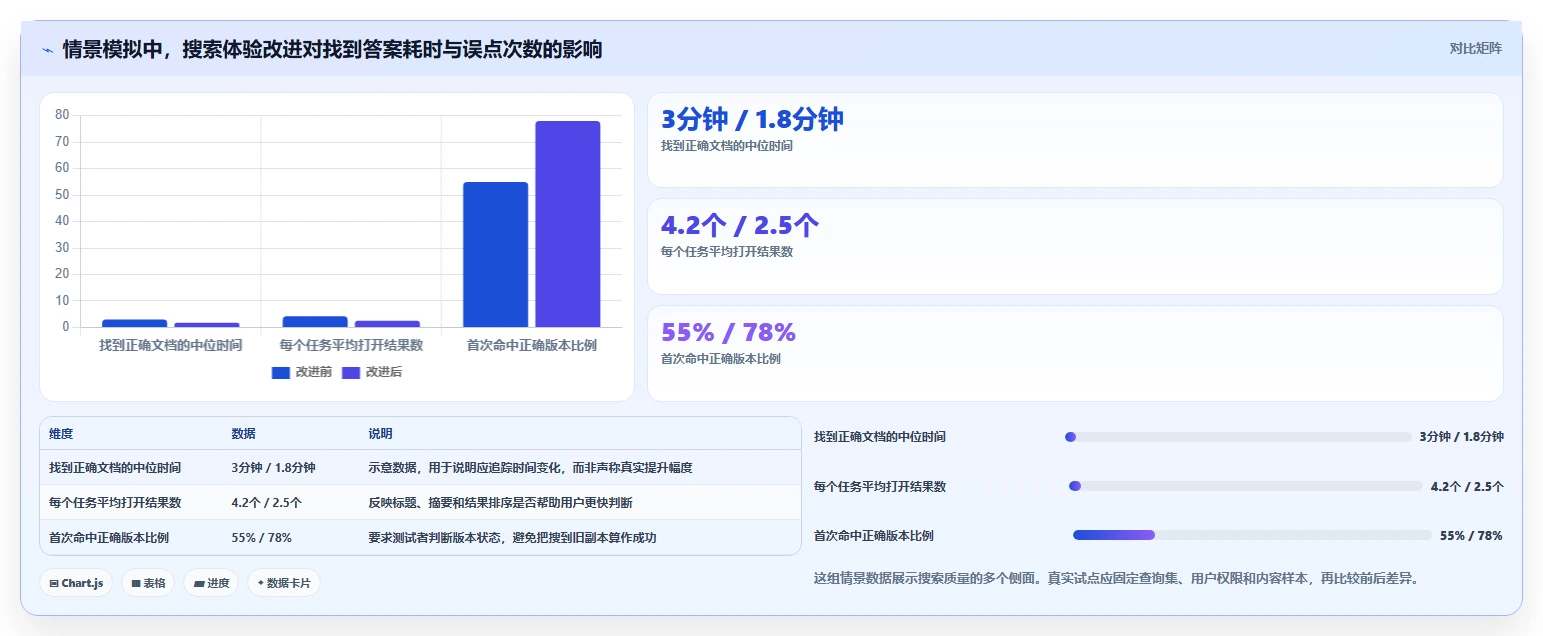The height and width of the screenshot is (636, 1543).
Task: Click the progress value 55% / 78%
Action: point(1471,536)
